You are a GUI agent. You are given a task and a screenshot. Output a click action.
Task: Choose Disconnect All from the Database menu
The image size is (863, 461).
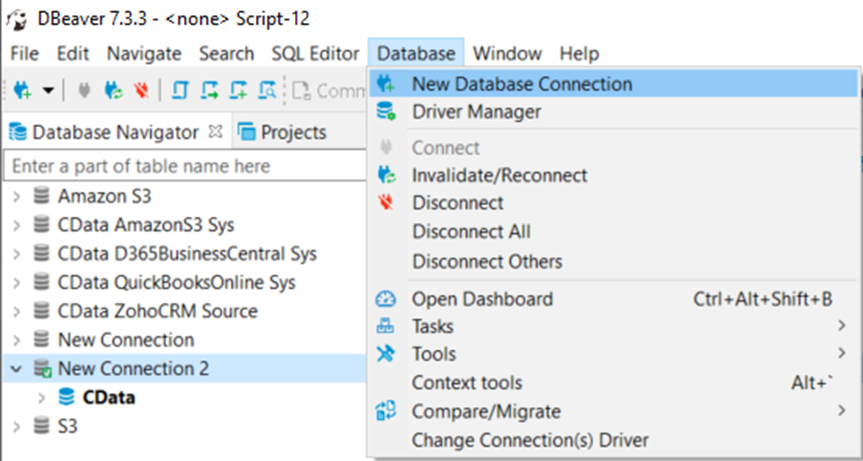click(471, 232)
